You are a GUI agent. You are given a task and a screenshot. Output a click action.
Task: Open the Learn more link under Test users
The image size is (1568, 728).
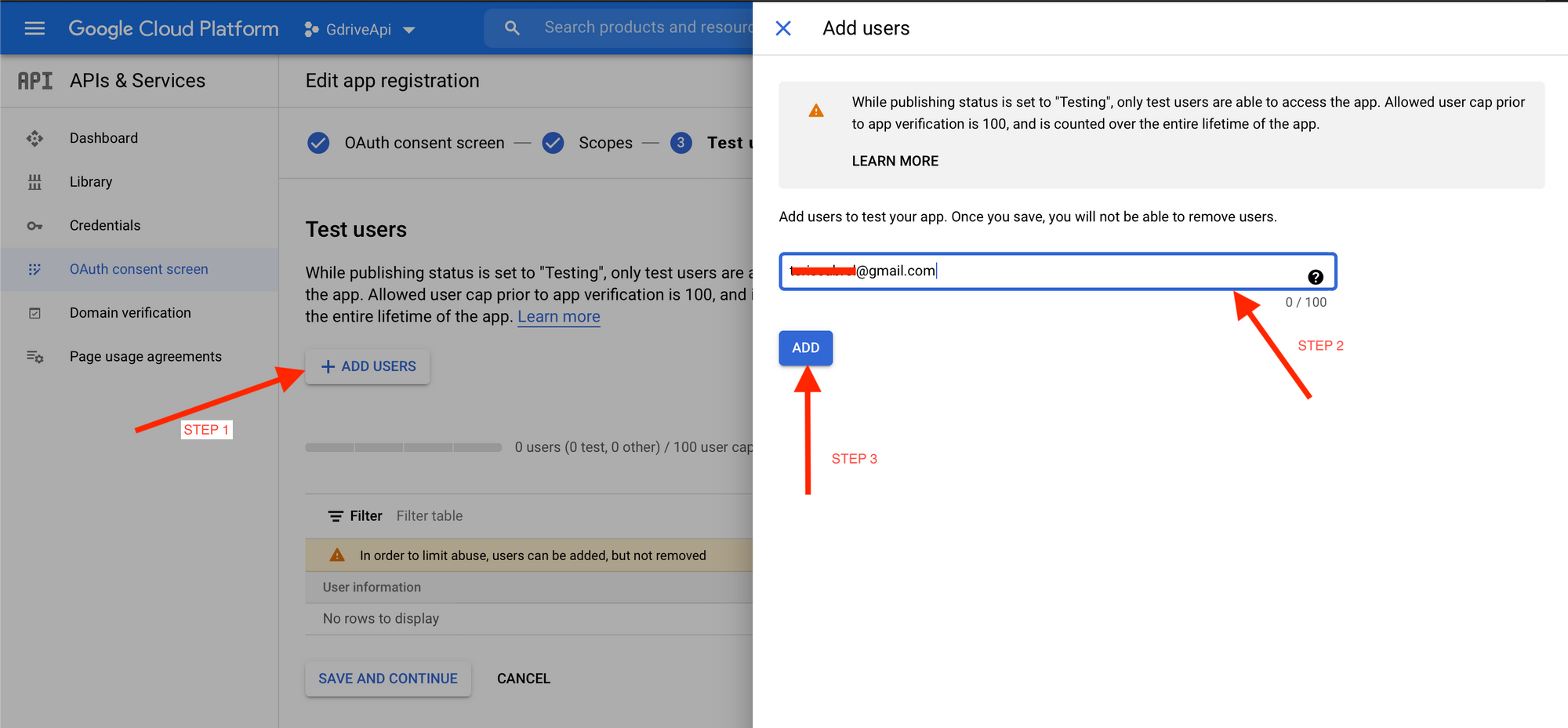559,317
